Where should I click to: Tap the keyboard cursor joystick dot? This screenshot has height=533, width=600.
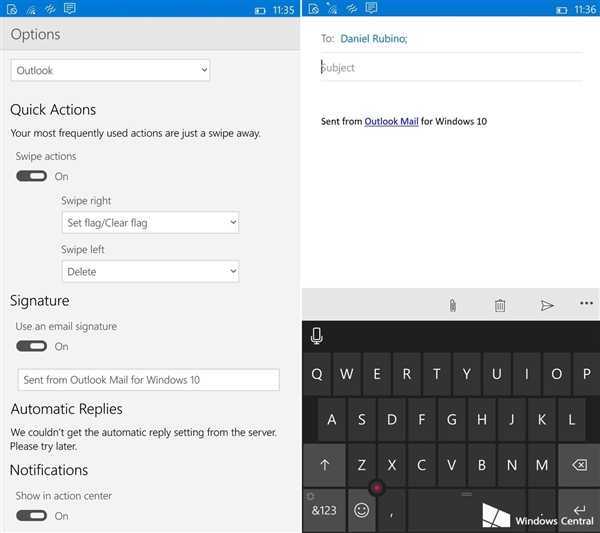pos(377,487)
